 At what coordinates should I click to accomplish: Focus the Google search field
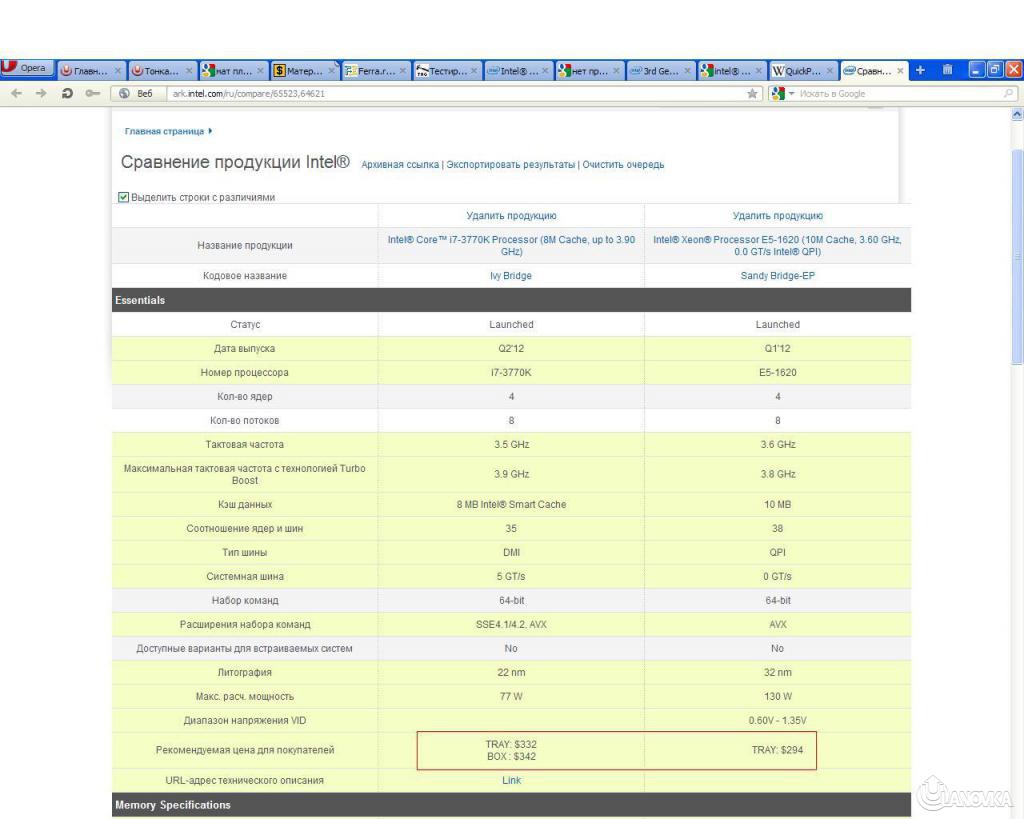click(x=898, y=93)
